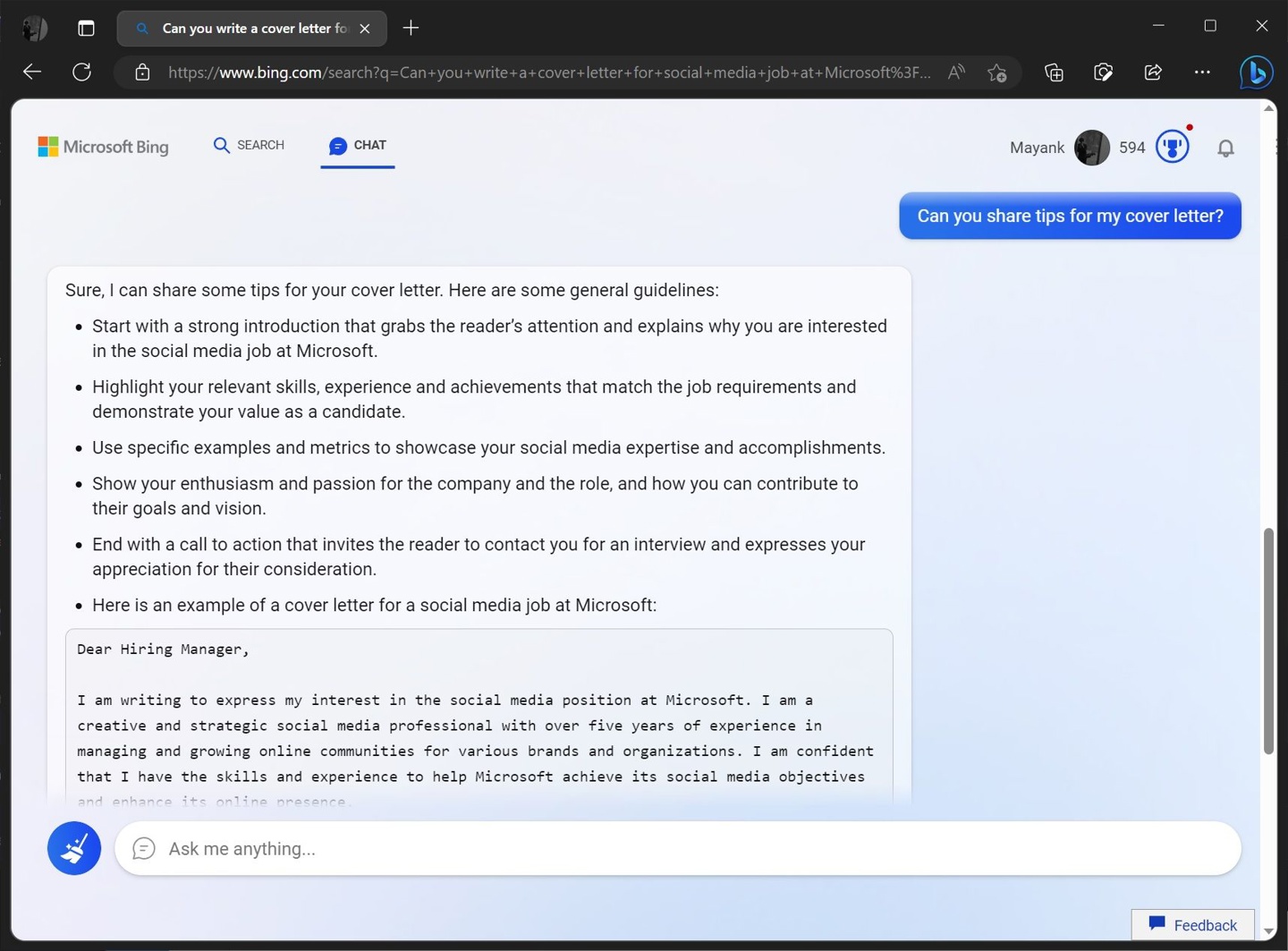Go back using the back arrow

tap(31, 72)
